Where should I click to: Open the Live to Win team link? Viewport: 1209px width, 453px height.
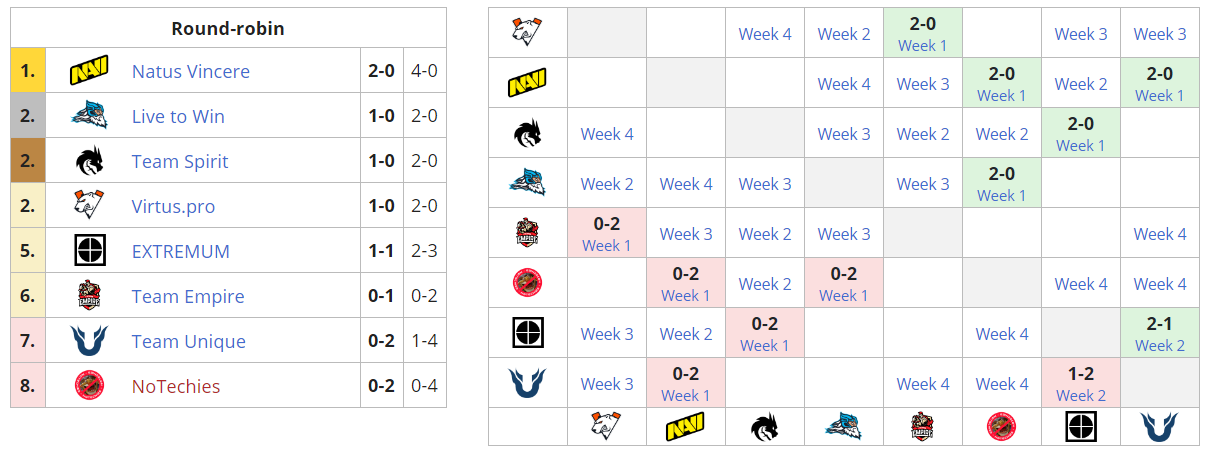pos(178,117)
